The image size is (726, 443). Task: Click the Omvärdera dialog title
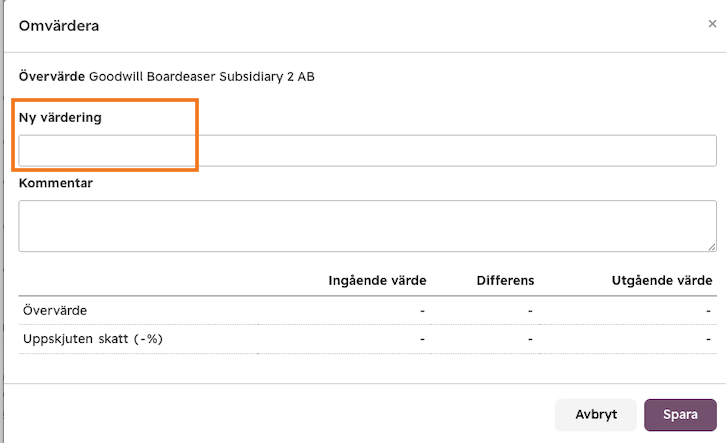59,26
